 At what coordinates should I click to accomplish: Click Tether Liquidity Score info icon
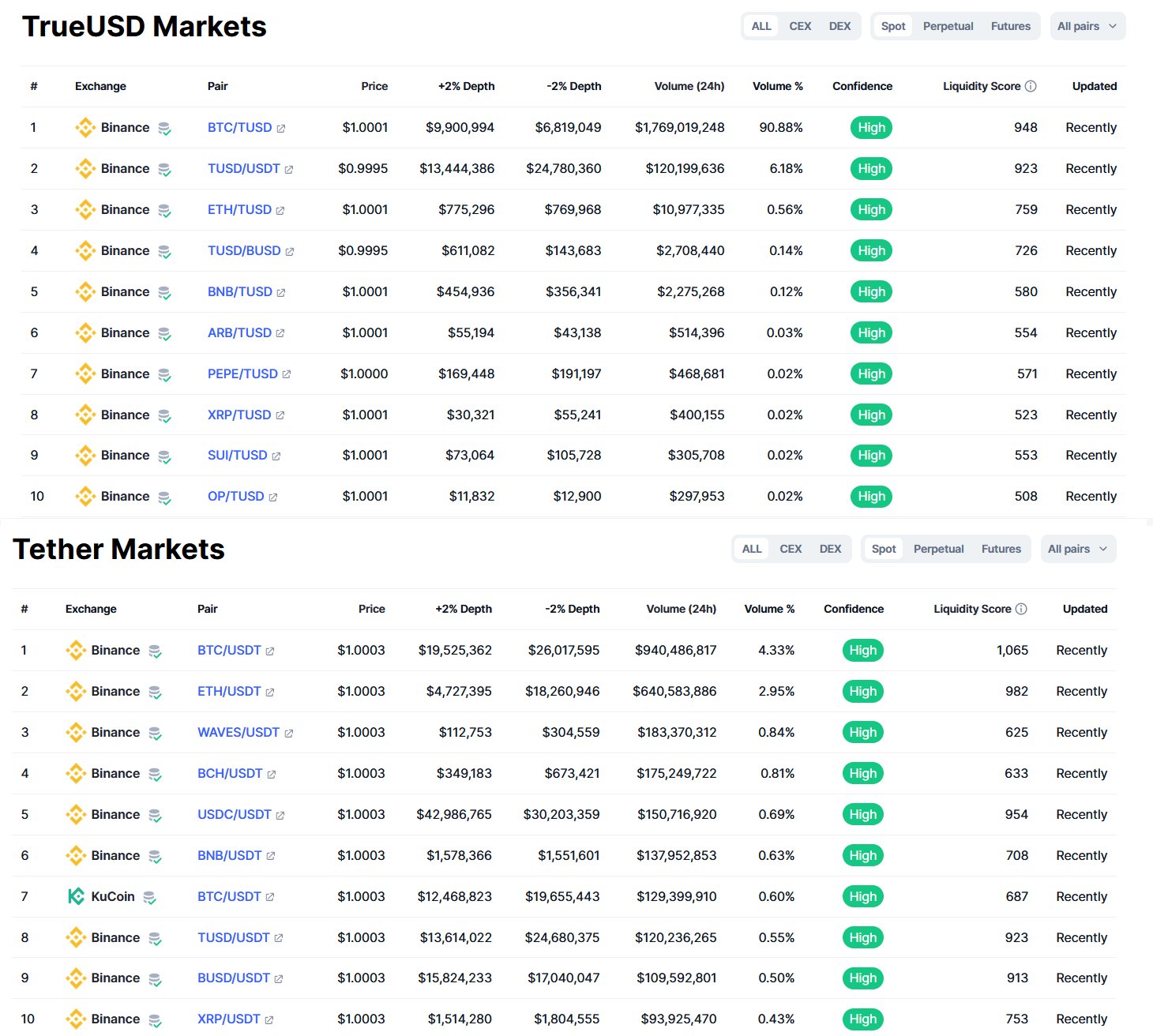pyautogui.click(x=1021, y=609)
